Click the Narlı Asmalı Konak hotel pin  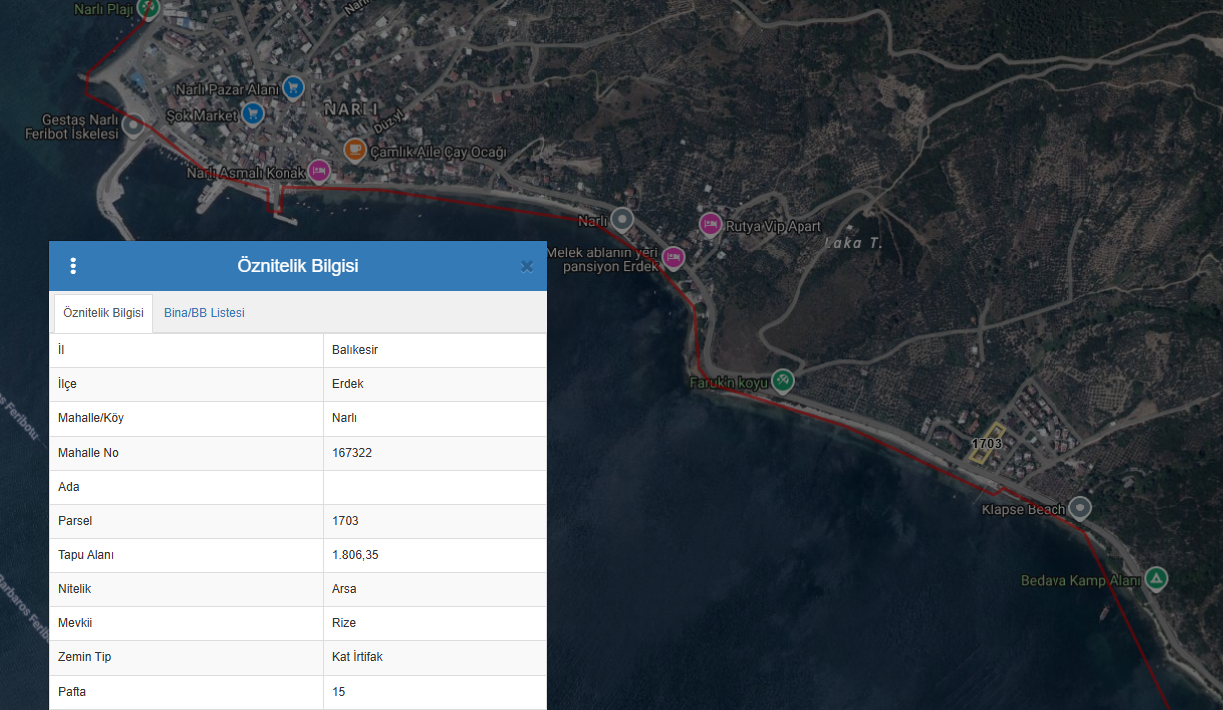pos(318,171)
